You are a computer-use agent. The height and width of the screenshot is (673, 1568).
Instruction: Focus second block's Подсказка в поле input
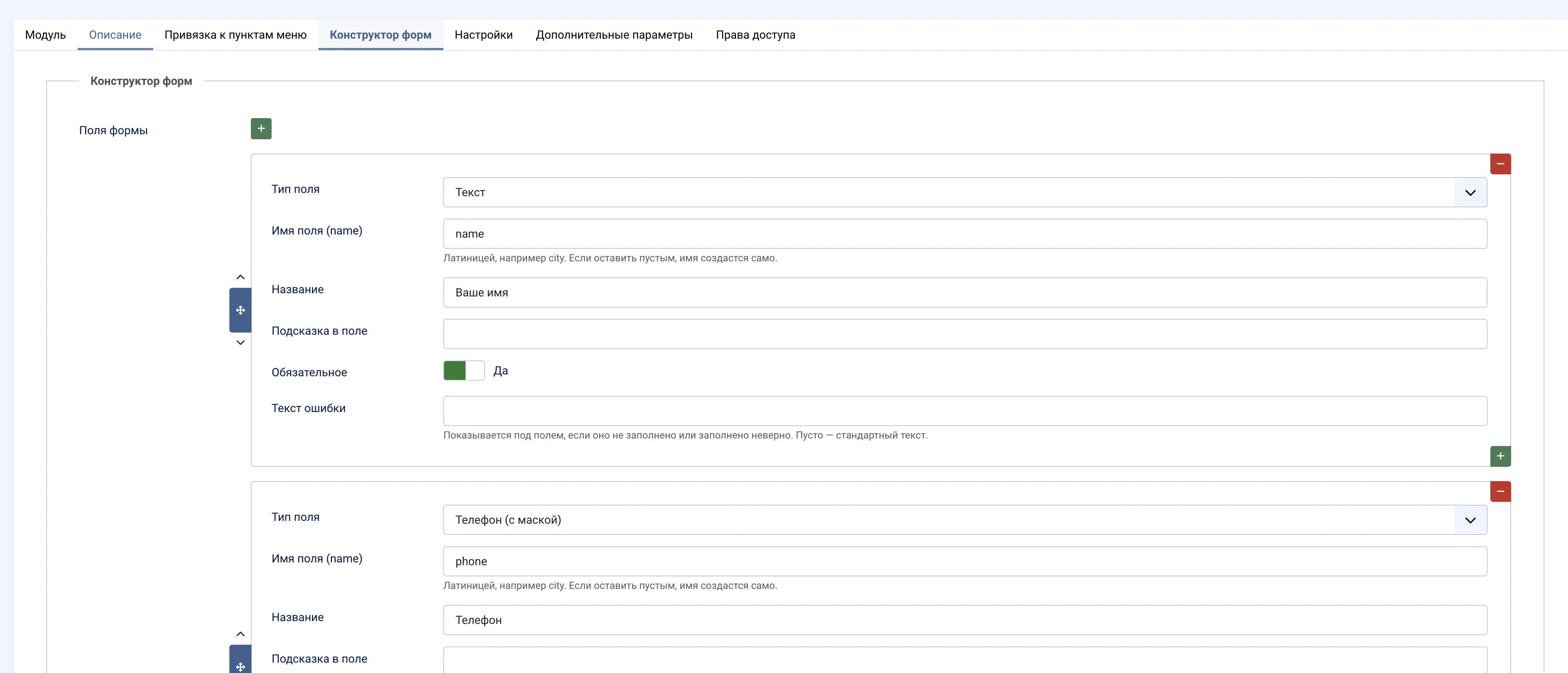[965, 660]
